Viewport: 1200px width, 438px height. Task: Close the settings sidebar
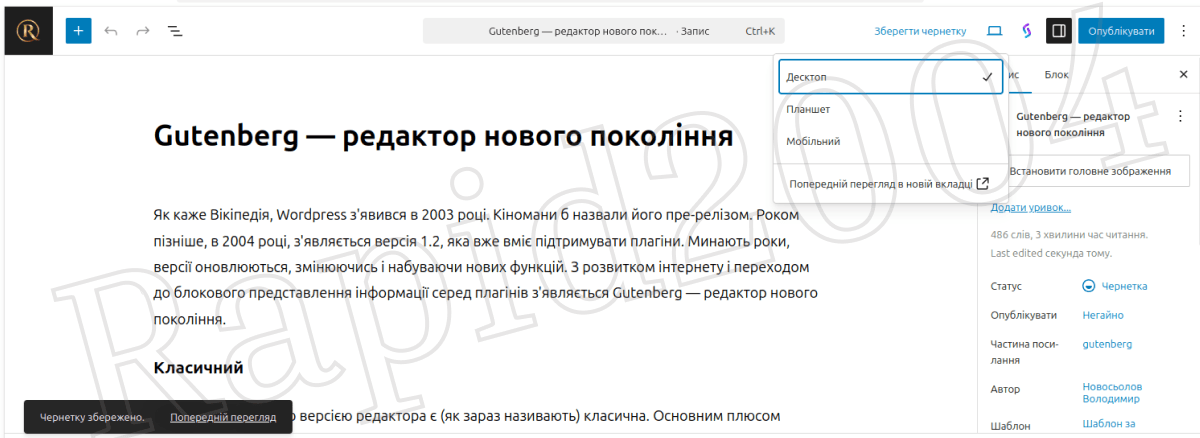(1182, 75)
